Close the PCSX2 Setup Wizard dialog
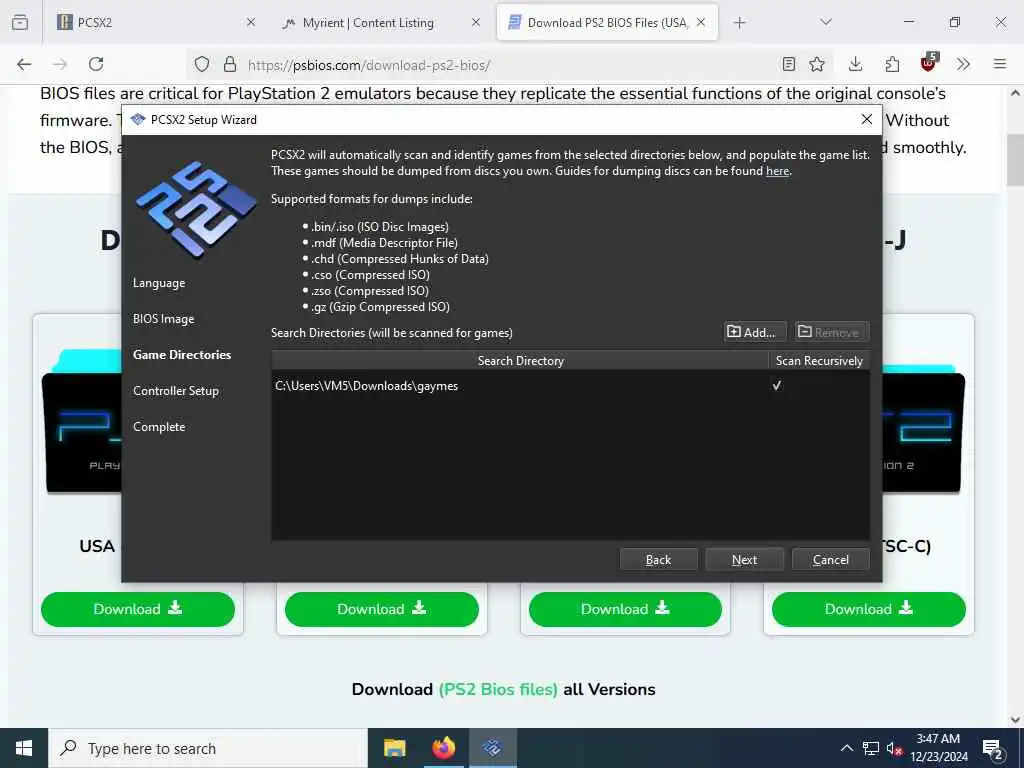This screenshot has width=1024, height=768. pyautogui.click(x=867, y=120)
